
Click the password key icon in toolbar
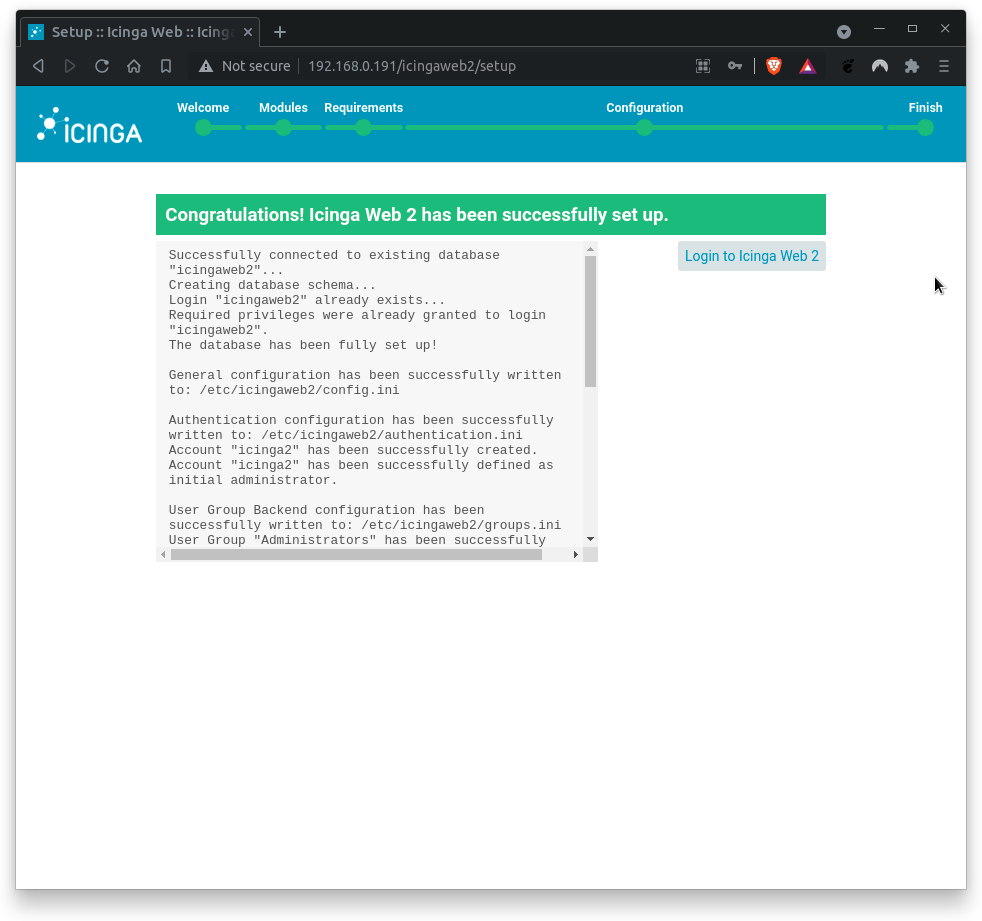[x=735, y=66]
